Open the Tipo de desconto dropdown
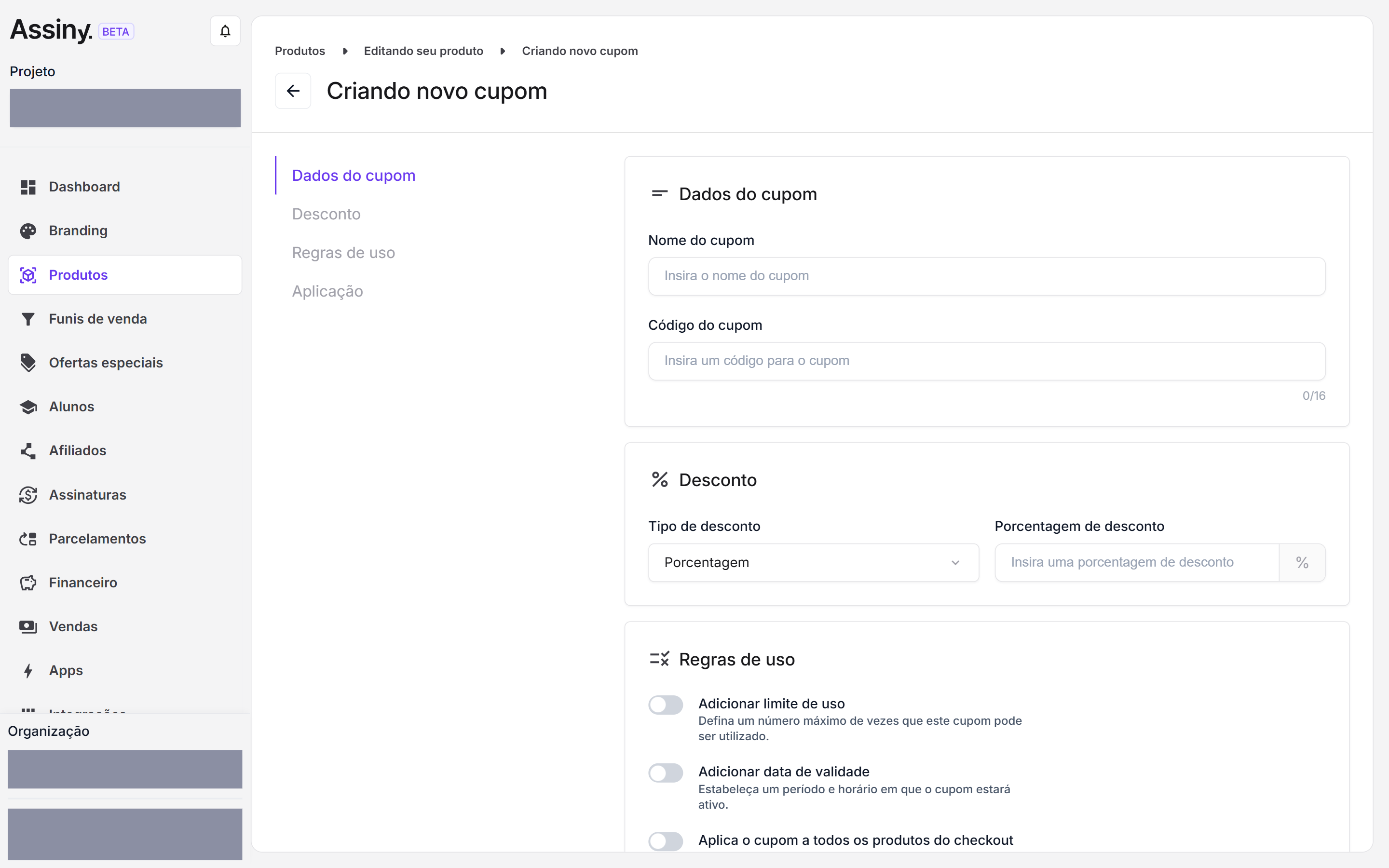This screenshot has height=868, width=1389. [813, 563]
